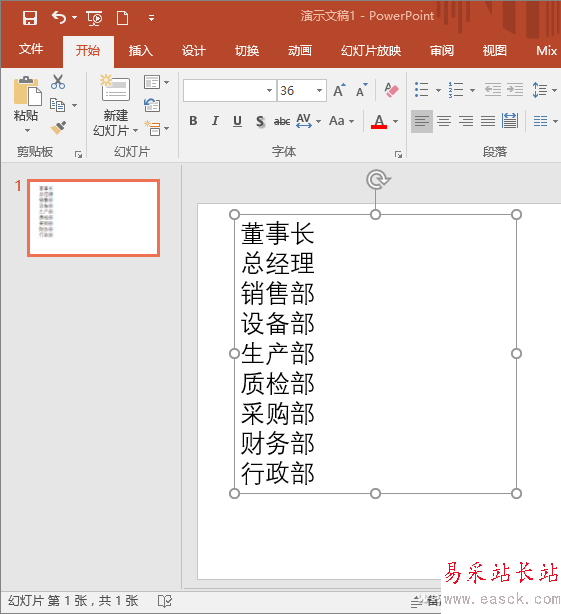Open the slide section dropdown
561x614 pixels.
pyautogui.click(x=156, y=128)
